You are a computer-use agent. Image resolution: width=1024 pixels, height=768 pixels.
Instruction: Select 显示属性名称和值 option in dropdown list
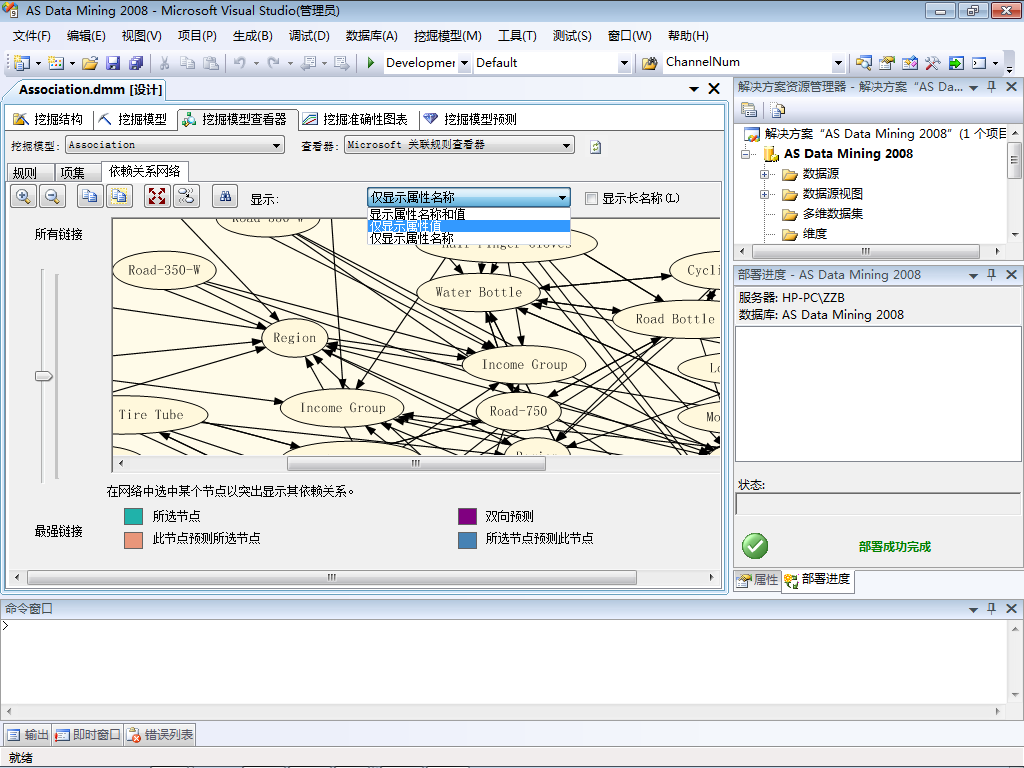tap(469, 214)
